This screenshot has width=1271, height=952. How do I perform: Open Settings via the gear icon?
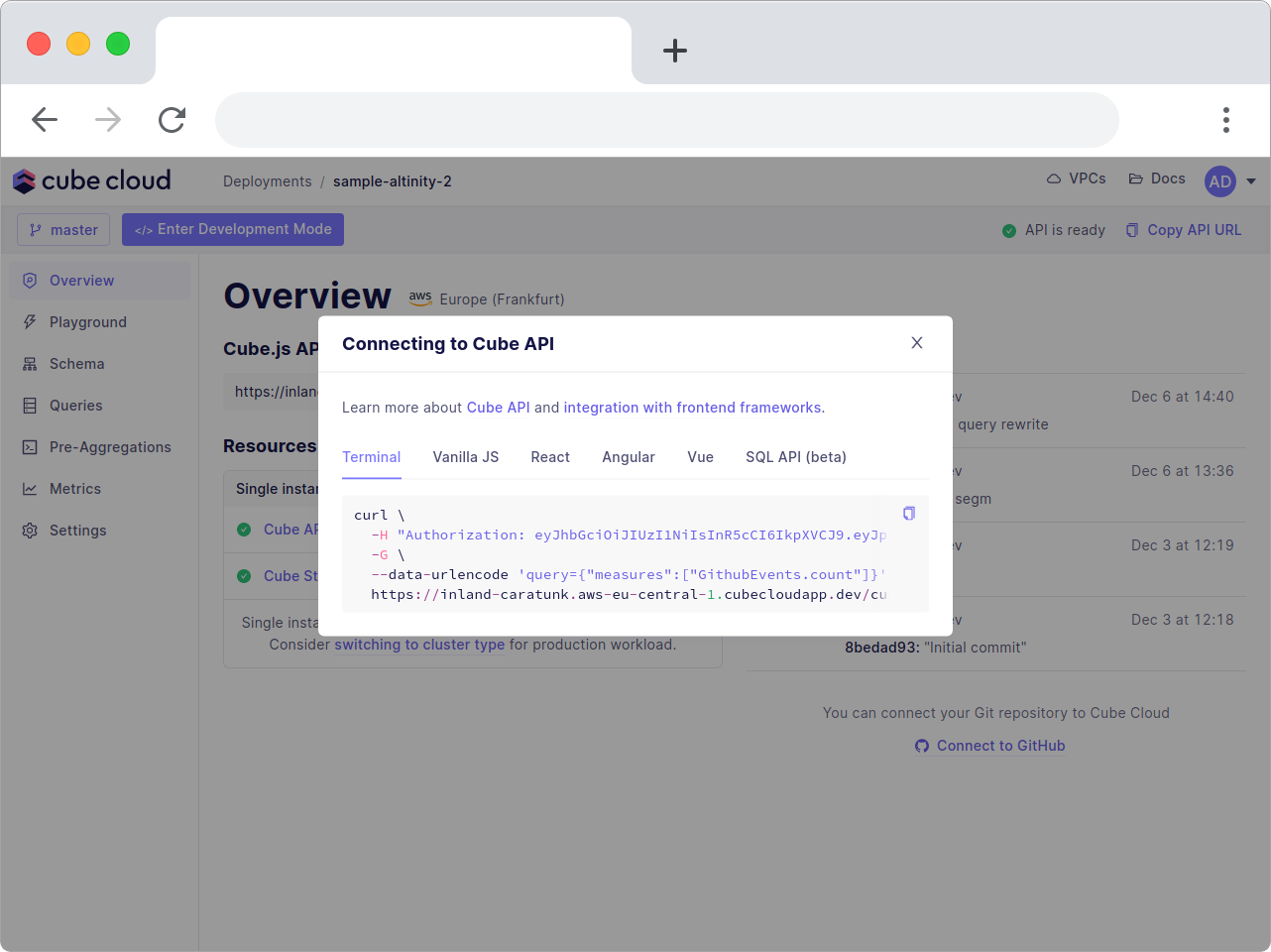click(x=30, y=531)
